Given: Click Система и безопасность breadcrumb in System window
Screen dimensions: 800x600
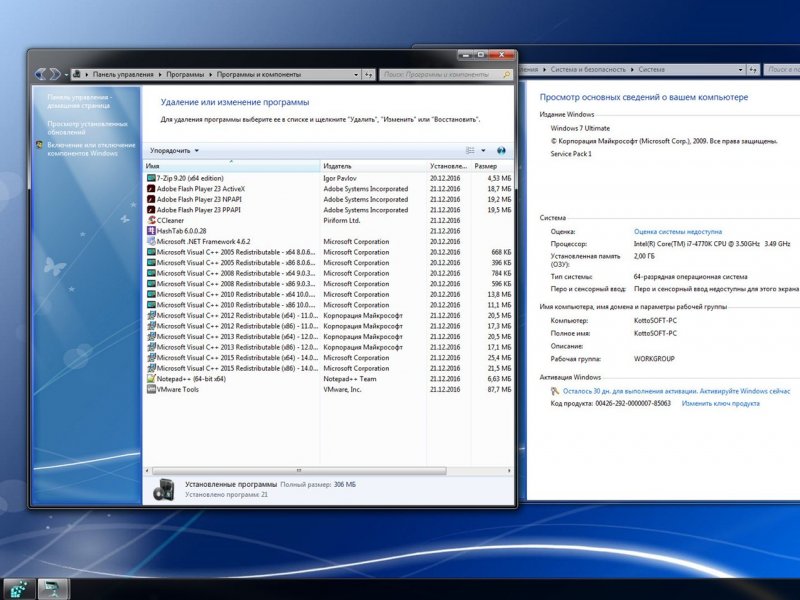Looking at the screenshot, I should click(x=588, y=69).
